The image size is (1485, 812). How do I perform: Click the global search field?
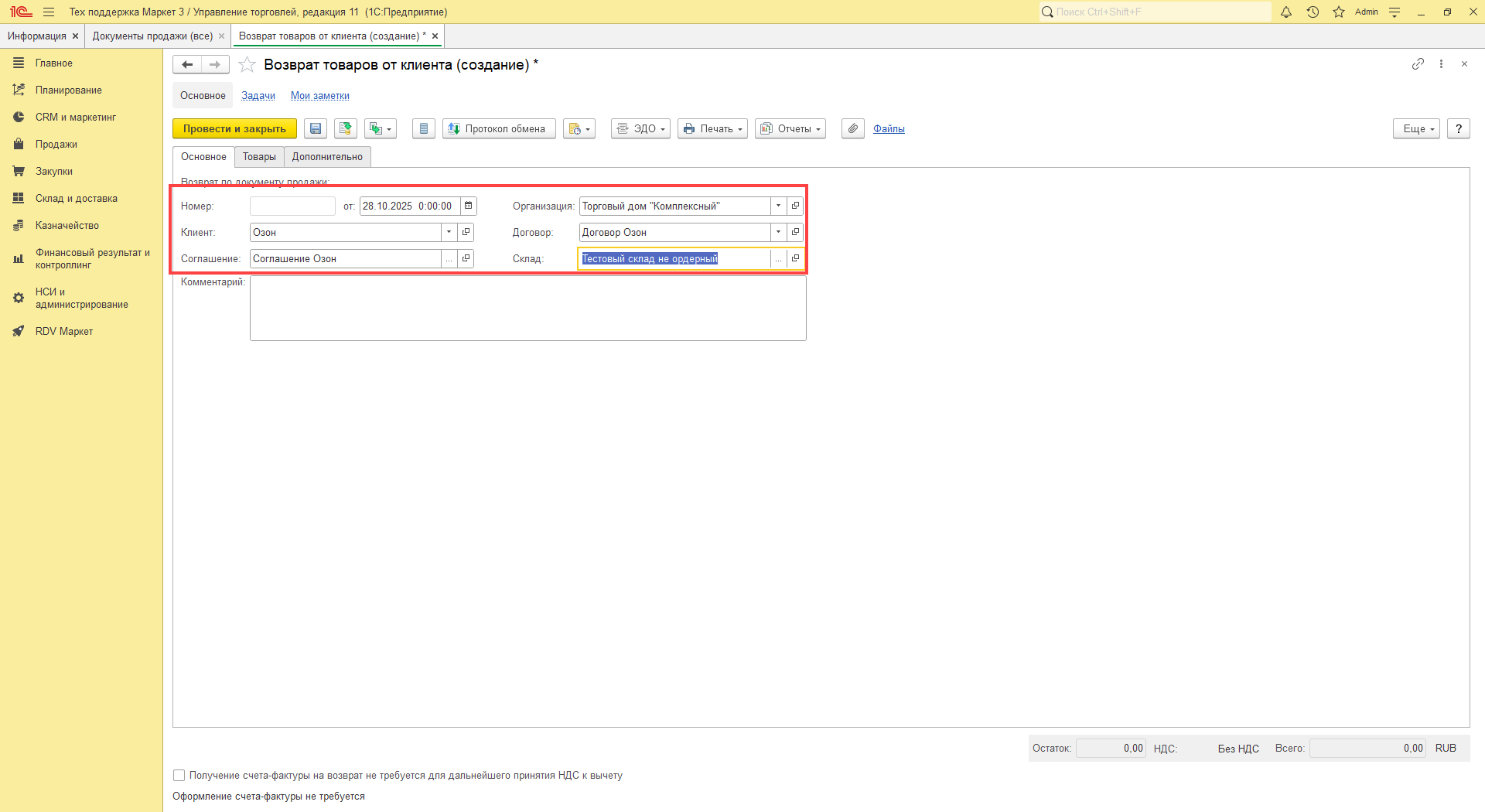point(1156,12)
